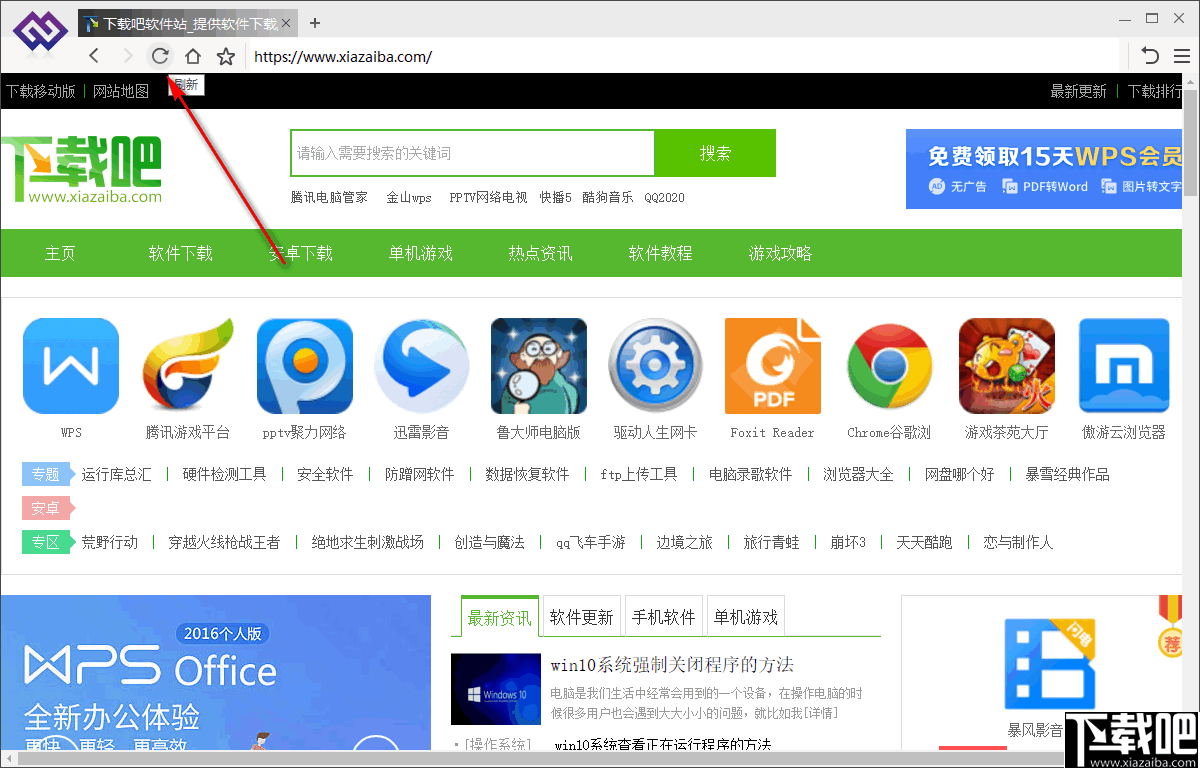Image resolution: width=1200 pixels, height=768 pixels.
Task: Click the 专题 category label
Action: (x=46, y=474)
